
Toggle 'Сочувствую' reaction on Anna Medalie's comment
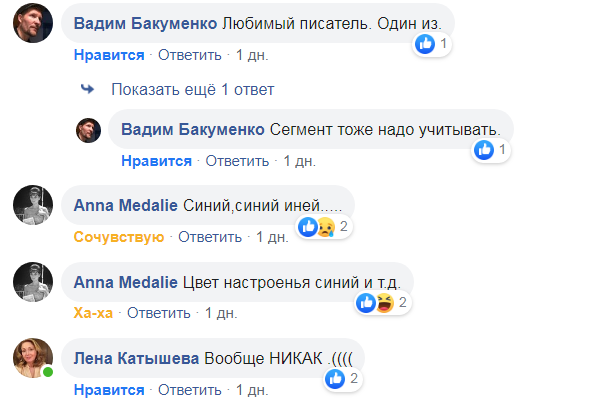coord(118,237)
